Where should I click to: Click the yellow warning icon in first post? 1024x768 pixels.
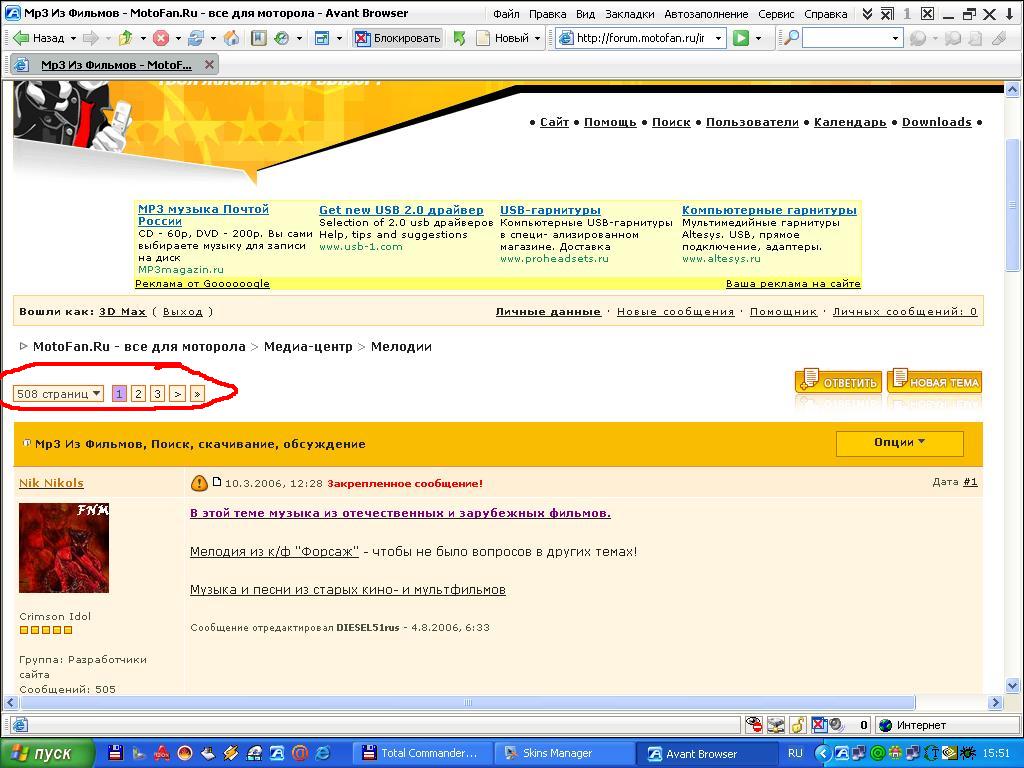point(199,483)
